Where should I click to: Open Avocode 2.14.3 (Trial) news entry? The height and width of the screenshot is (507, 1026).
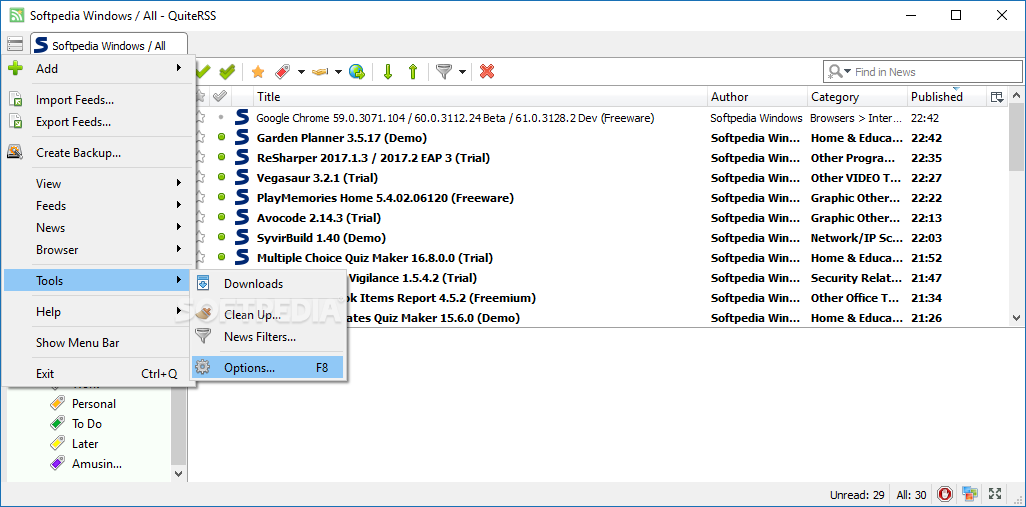[319, 218]
